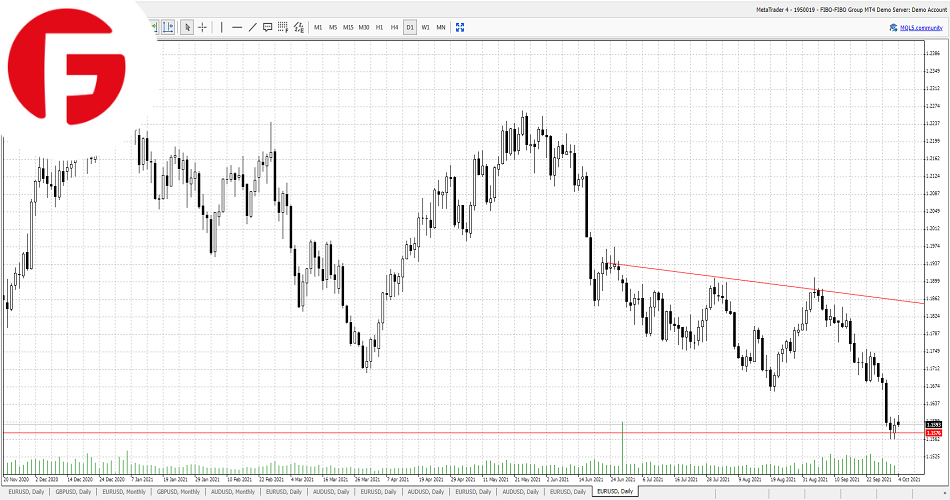Select the arrow cursor tool
950x500 pixels.
(187, 27)
